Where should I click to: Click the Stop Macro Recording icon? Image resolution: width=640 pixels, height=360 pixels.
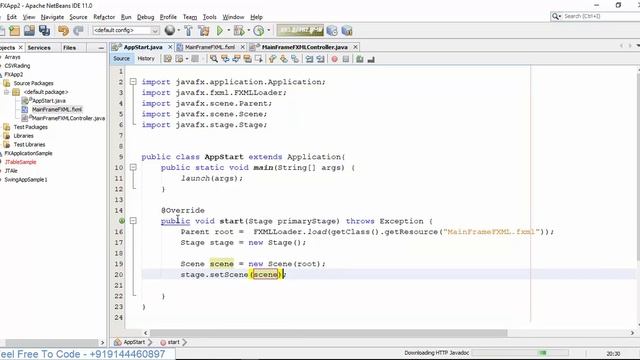click(346, 59)
